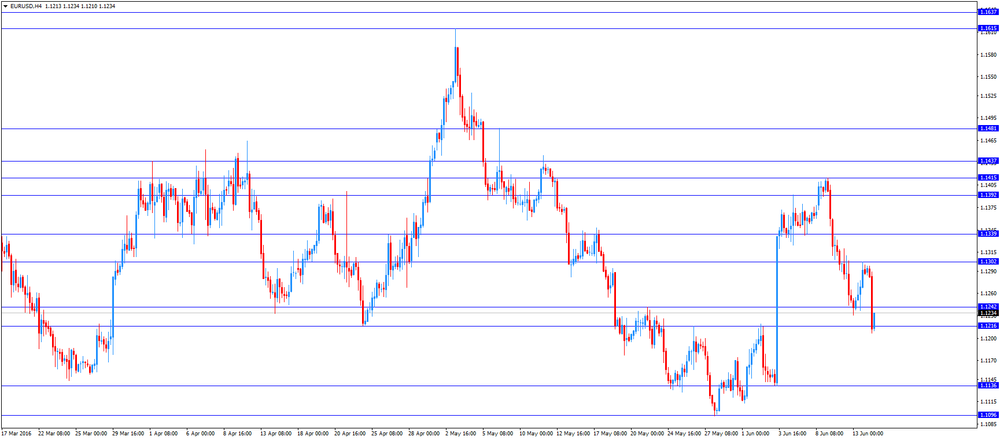
Task: Click the 17 Mar 2016 date label
Action: 15,433
